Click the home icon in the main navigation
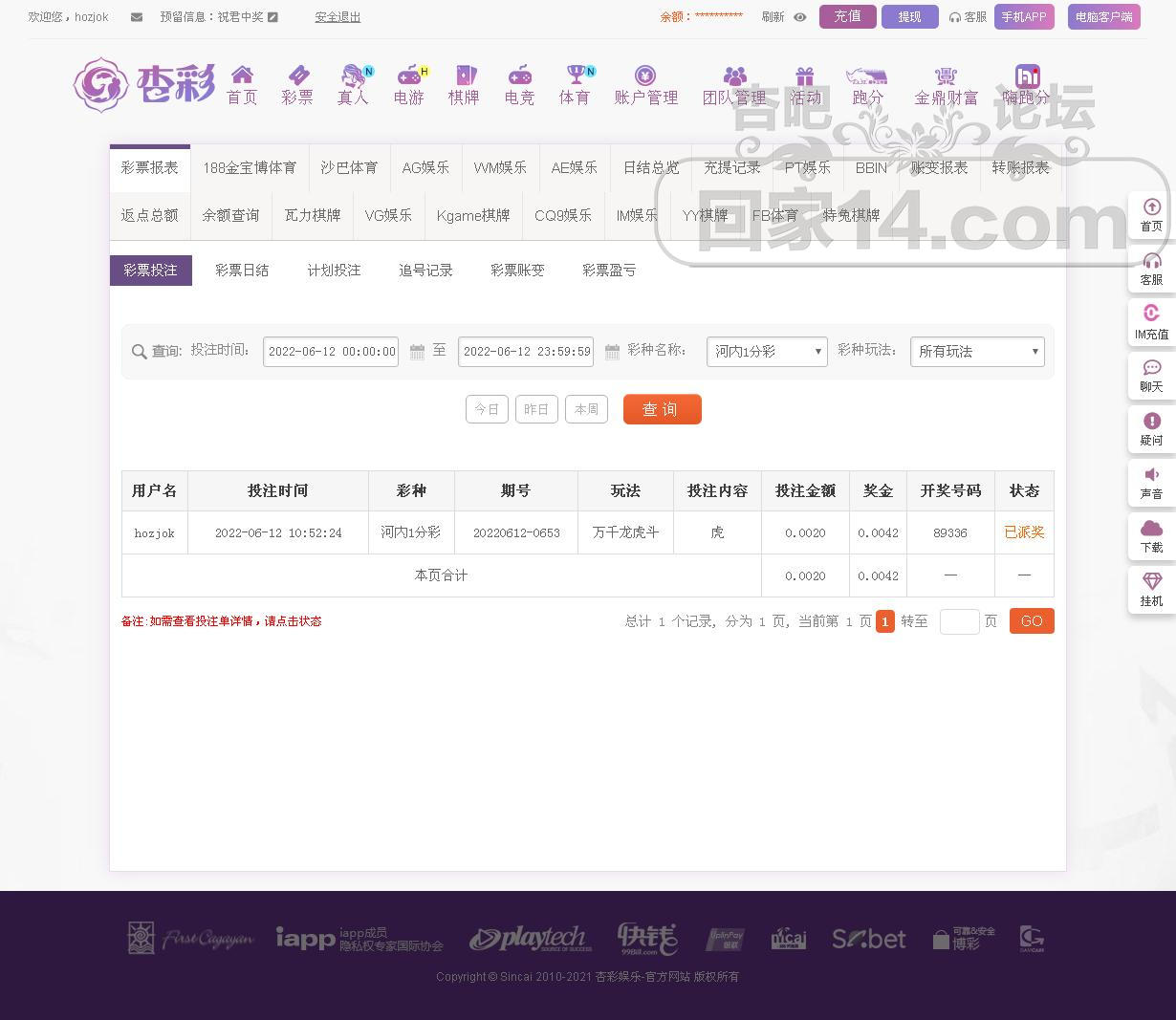1176x1020 pixels. [x=242, y=76]
